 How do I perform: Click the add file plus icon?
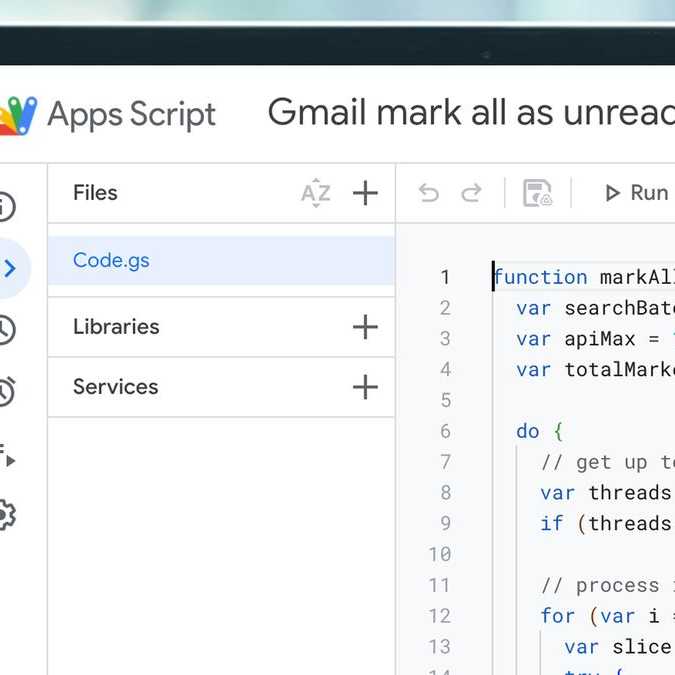click(366, 193)
